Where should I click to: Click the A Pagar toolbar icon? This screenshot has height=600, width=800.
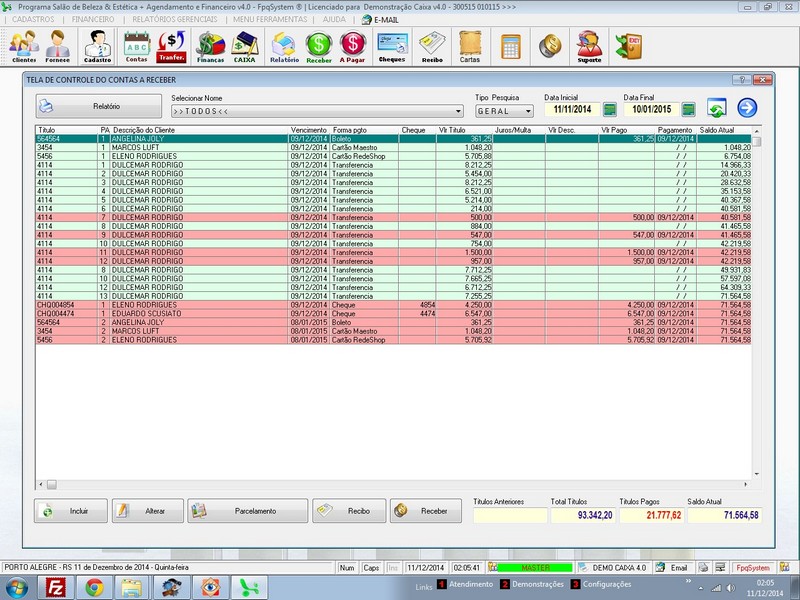352,46
